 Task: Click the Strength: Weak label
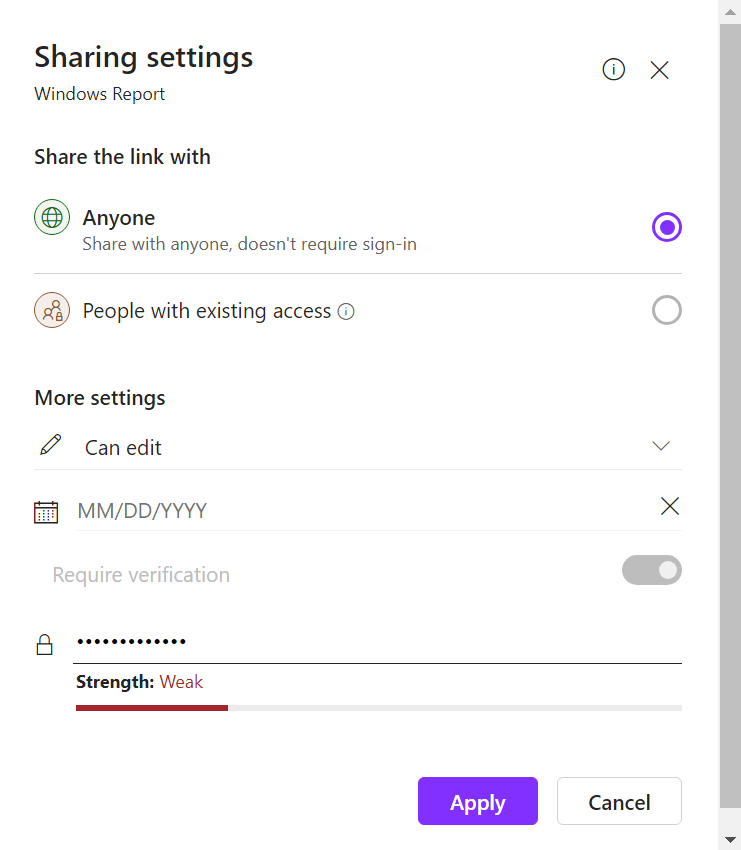tap(139, 682)
